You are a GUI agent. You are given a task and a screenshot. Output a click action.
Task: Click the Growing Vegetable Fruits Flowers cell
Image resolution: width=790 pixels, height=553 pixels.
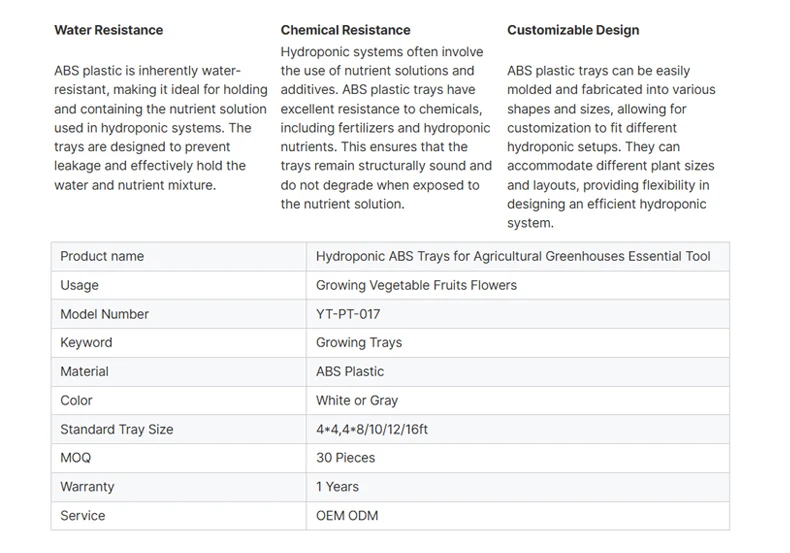[x=416, y=285]
